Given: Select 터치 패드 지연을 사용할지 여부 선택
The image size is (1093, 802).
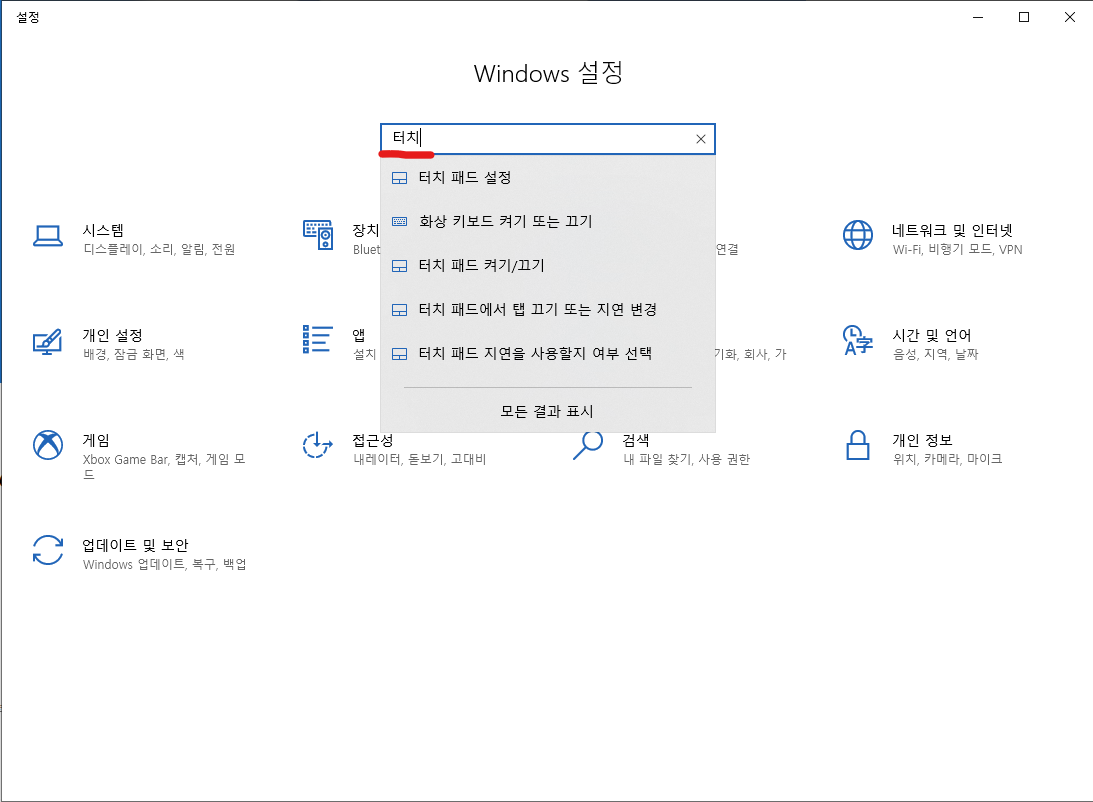Looking at the screenshot, I should pyautogui.click(x=548, y=353).
